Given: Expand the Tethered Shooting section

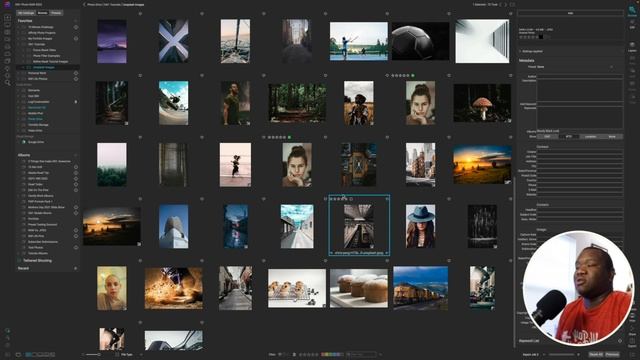Looking at the screenshot, I should [38, 260].
